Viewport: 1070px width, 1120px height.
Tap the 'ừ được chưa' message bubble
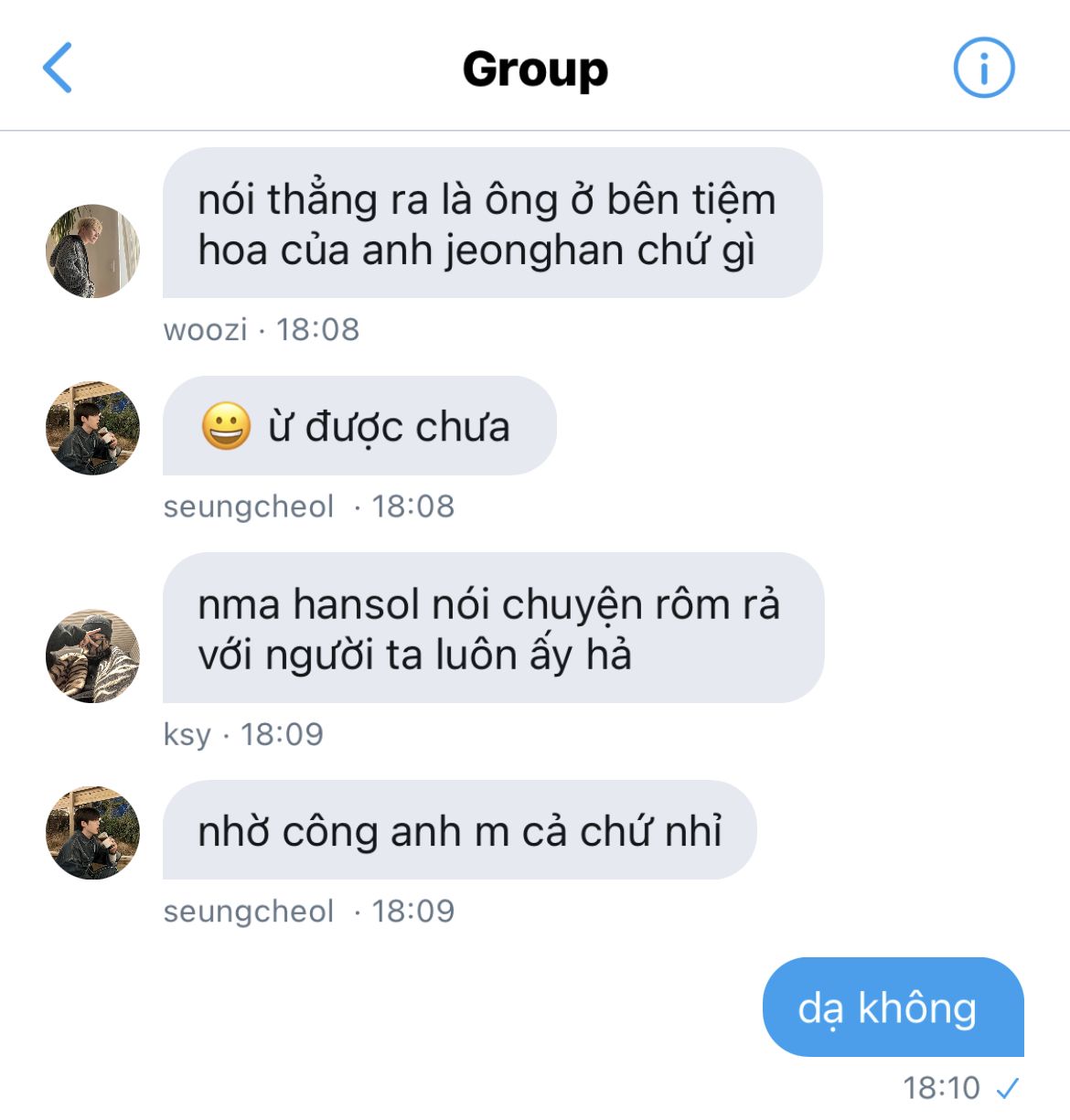(x=359, y=425)
